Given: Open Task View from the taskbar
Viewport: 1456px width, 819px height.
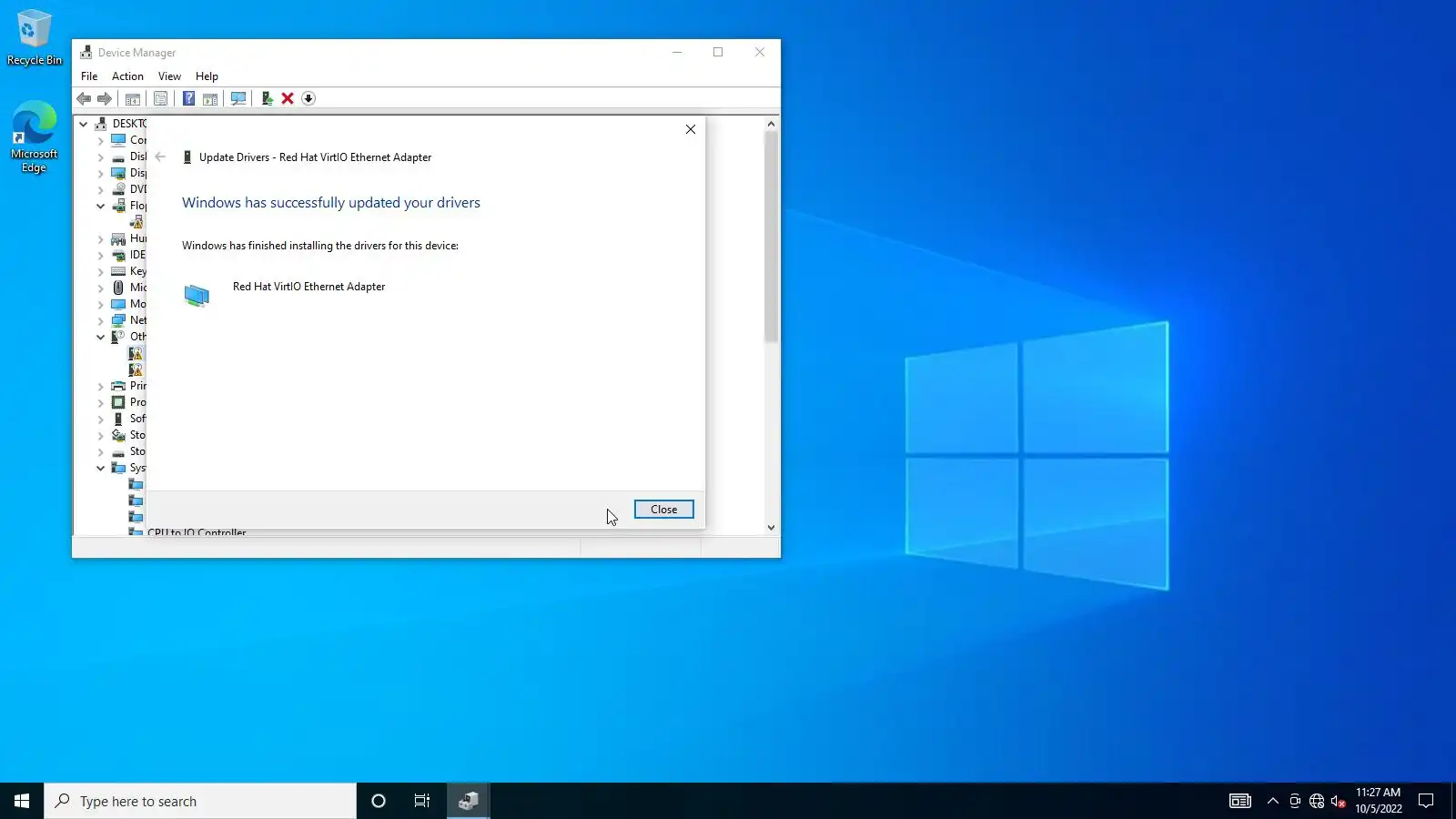Looking at the screenshot, I should (x=422, y=801).
